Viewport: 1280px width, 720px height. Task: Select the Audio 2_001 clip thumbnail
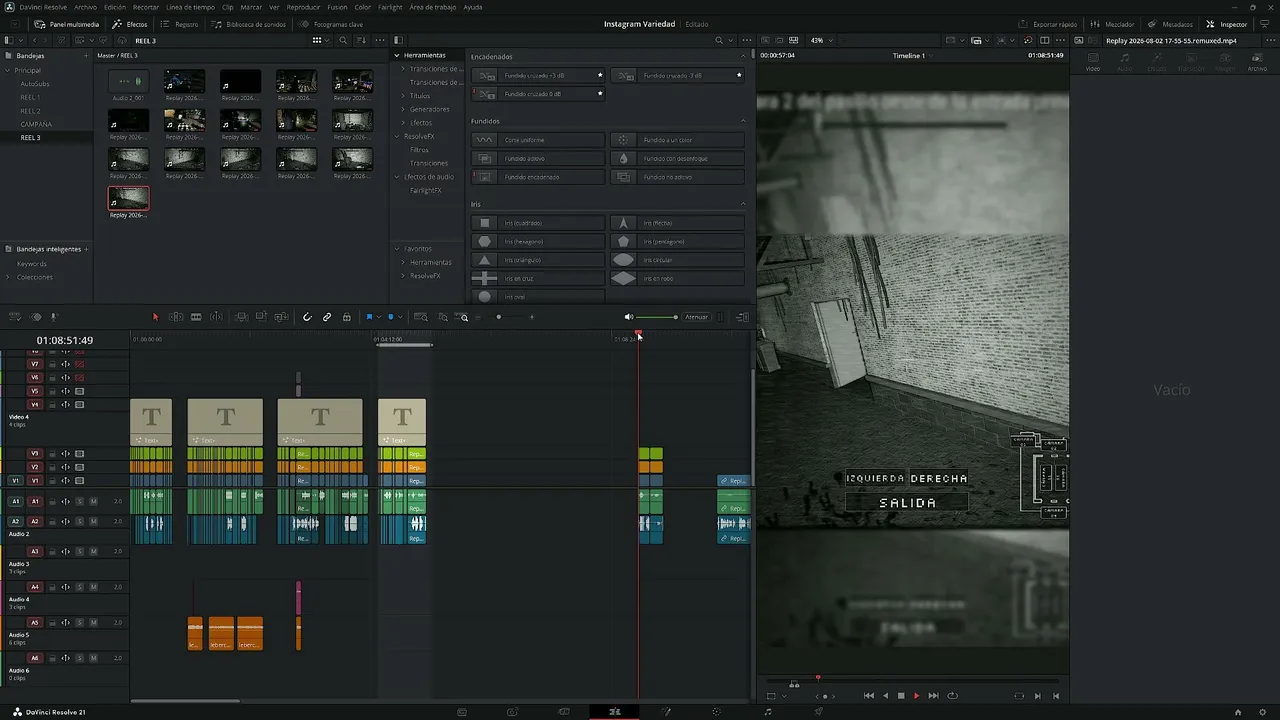tap(128, 82)
